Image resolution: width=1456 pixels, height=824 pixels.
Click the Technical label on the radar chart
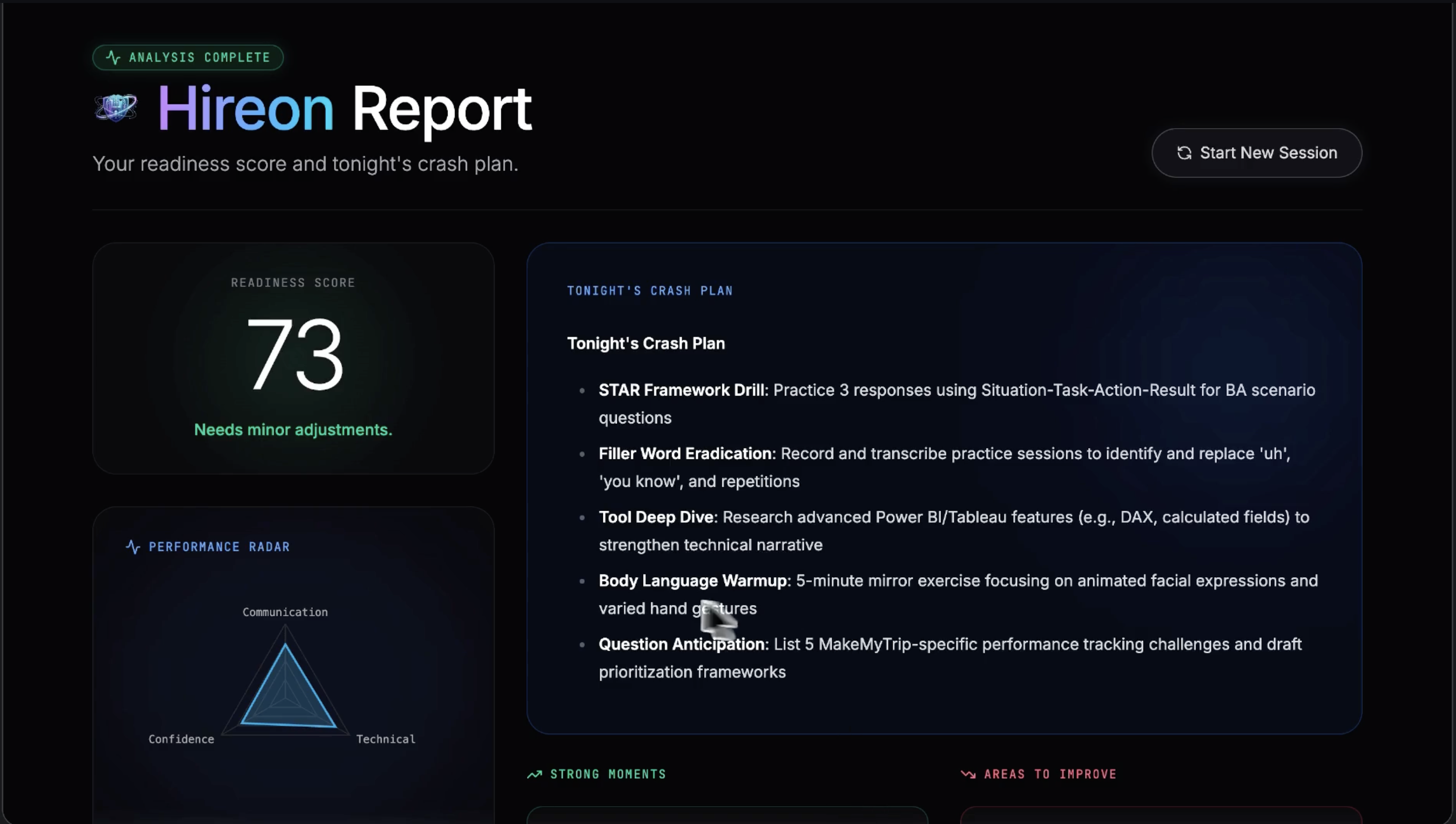point(386,739)
